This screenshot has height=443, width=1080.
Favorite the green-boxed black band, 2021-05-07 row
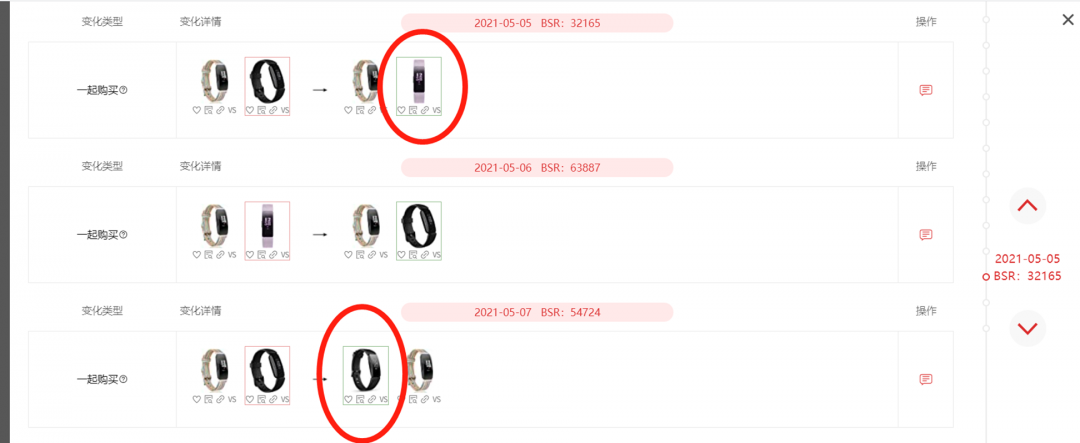(348, 400)
